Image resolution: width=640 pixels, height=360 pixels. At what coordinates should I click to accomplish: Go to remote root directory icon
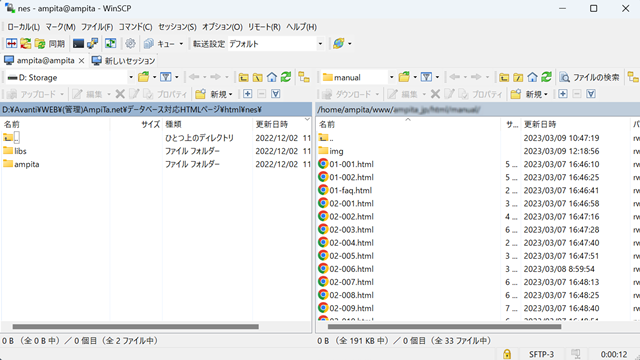tap(518, 77)
